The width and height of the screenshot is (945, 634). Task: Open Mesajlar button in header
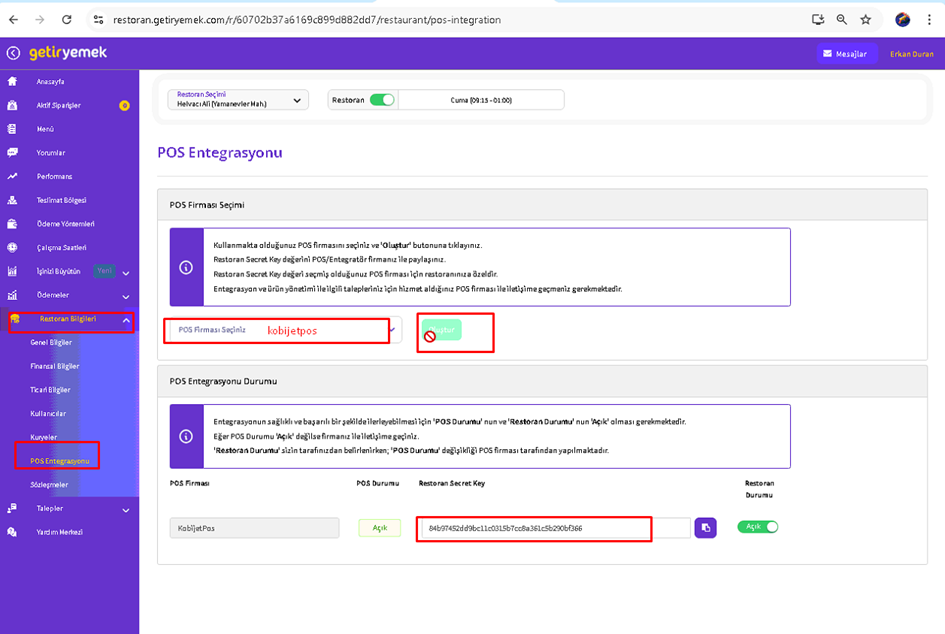coord(845,54)
